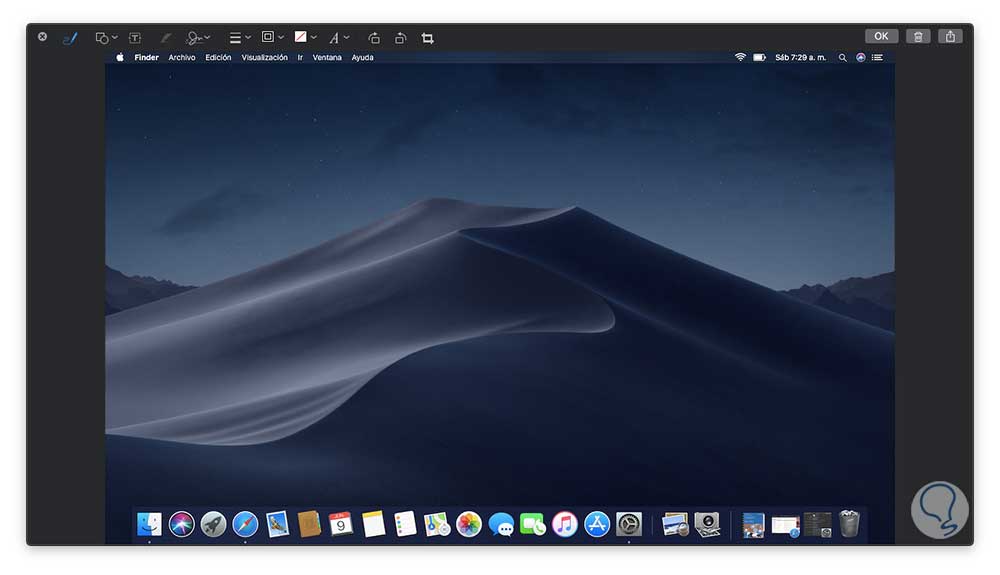
Task: Launch Safari compass in the Dock
Action: coord(245,525)
